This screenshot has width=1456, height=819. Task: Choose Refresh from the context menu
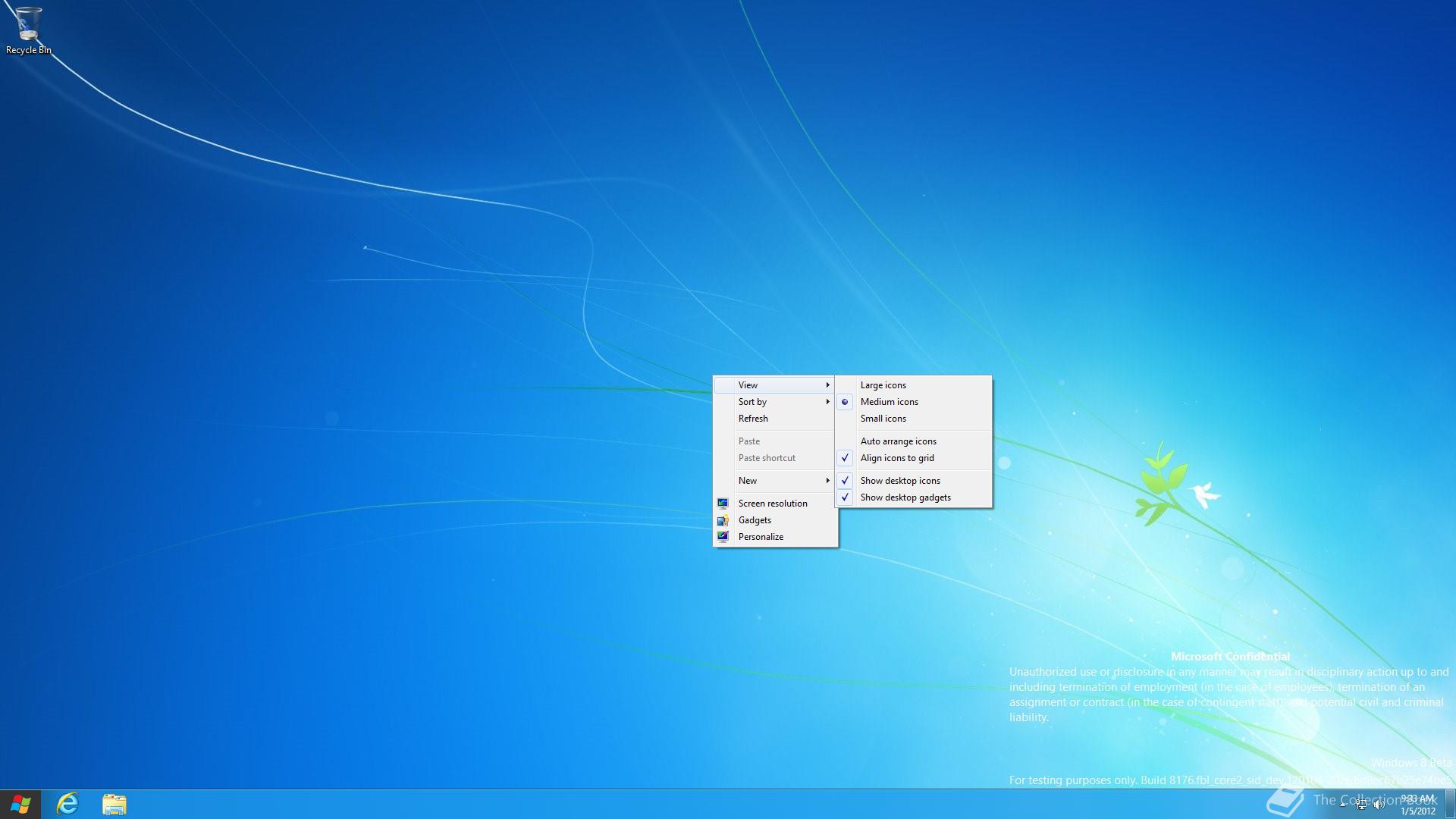[x=775, y=419]
